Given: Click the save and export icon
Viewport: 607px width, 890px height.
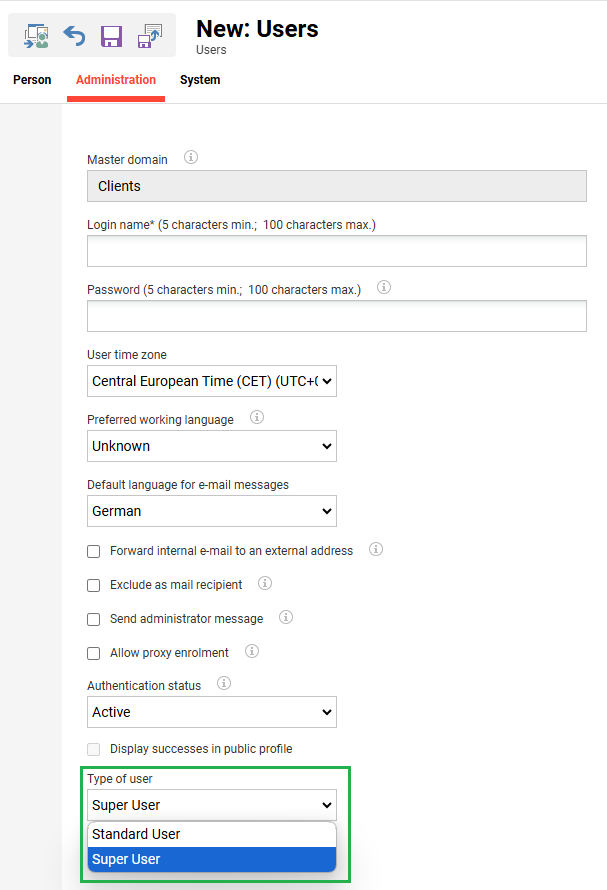Looking at the screenshot, I should click(x=149, y=36).
